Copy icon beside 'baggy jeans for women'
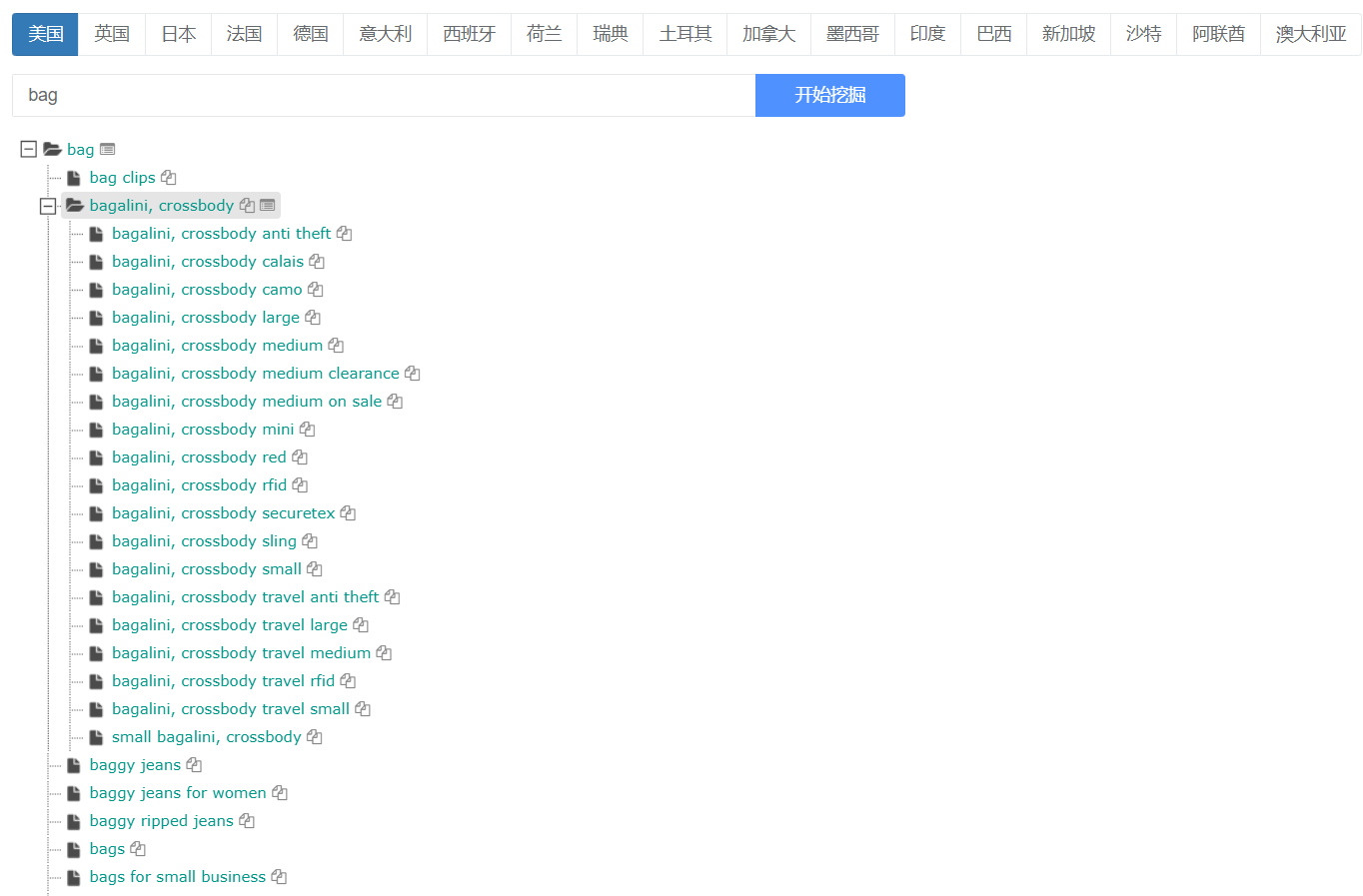 (x=280, y=793)
